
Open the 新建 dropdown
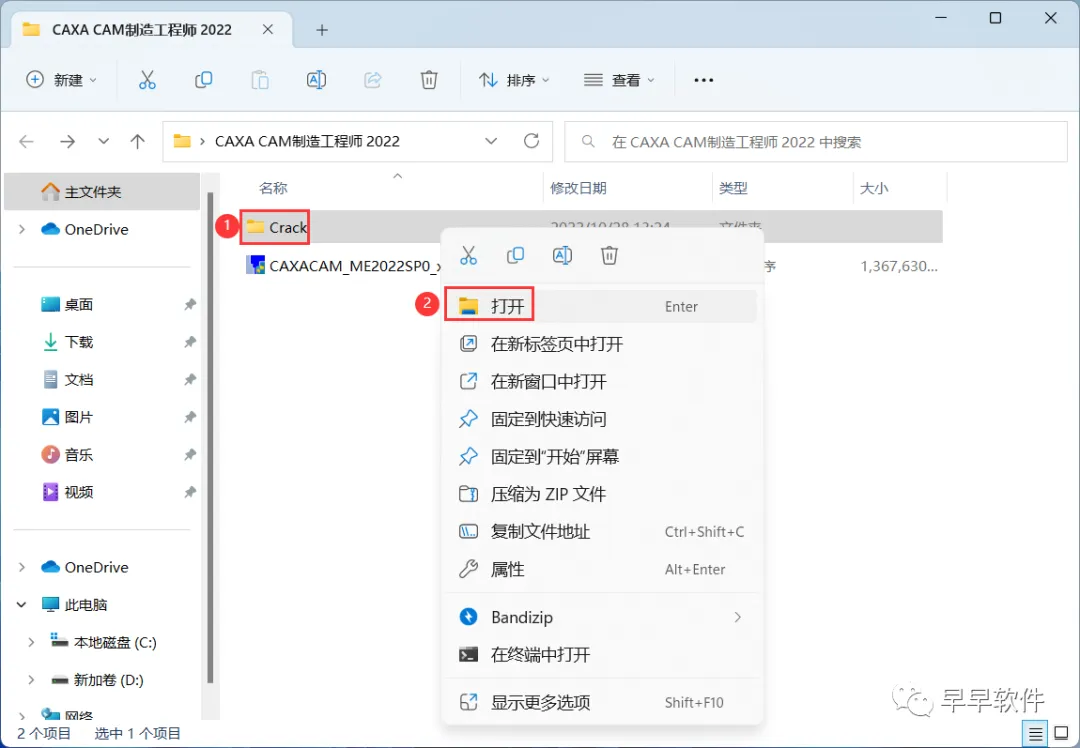(x=61, y=80)
